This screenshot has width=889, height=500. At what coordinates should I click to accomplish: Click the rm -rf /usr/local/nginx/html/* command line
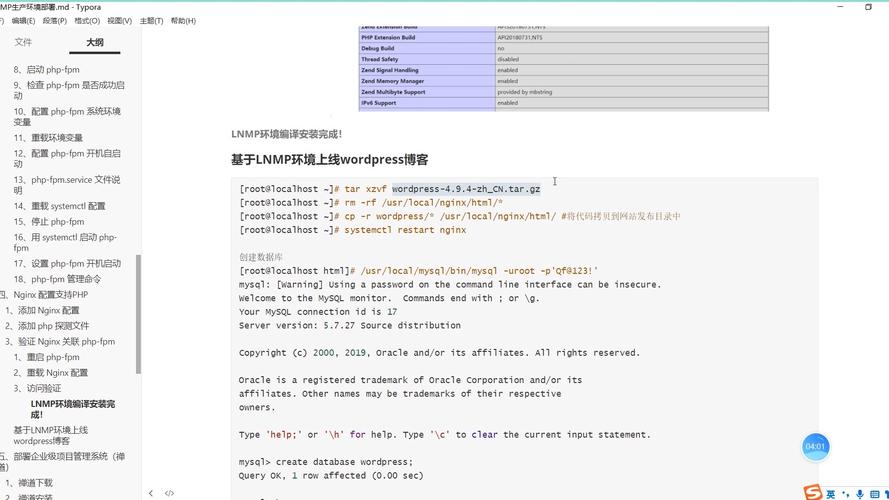pyautogui.click(x=371, y=202)
